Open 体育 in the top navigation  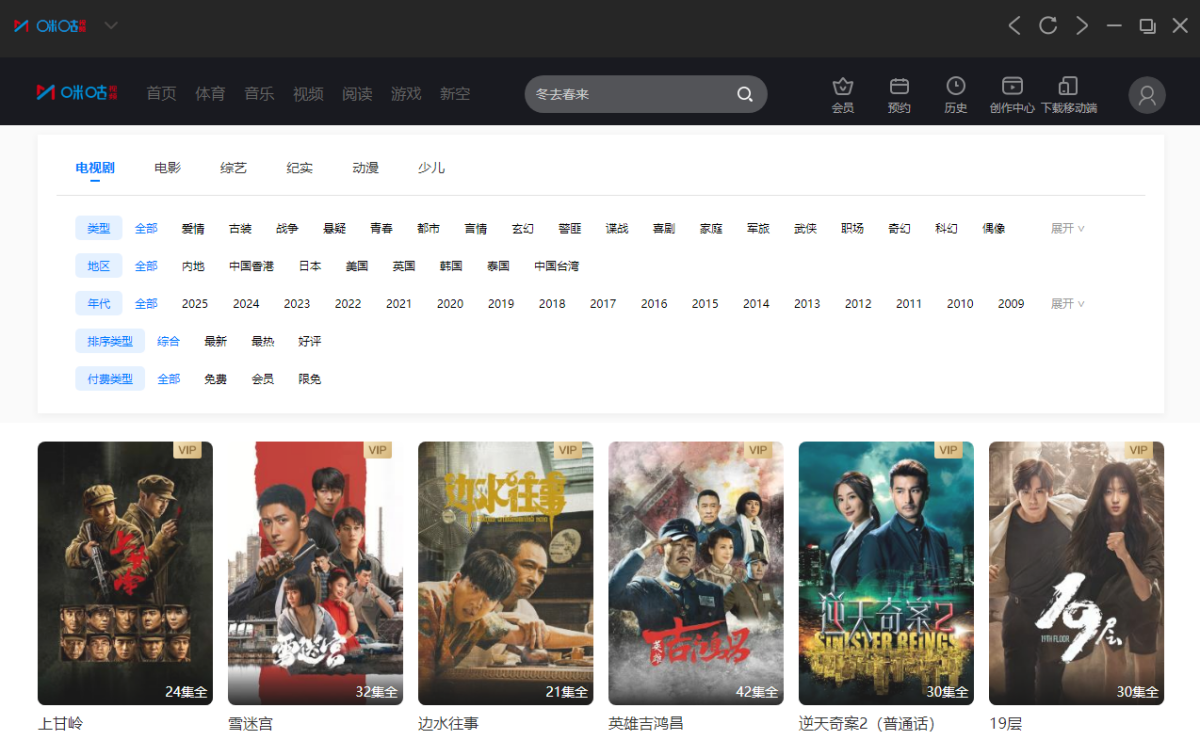[x=210, y=93]
